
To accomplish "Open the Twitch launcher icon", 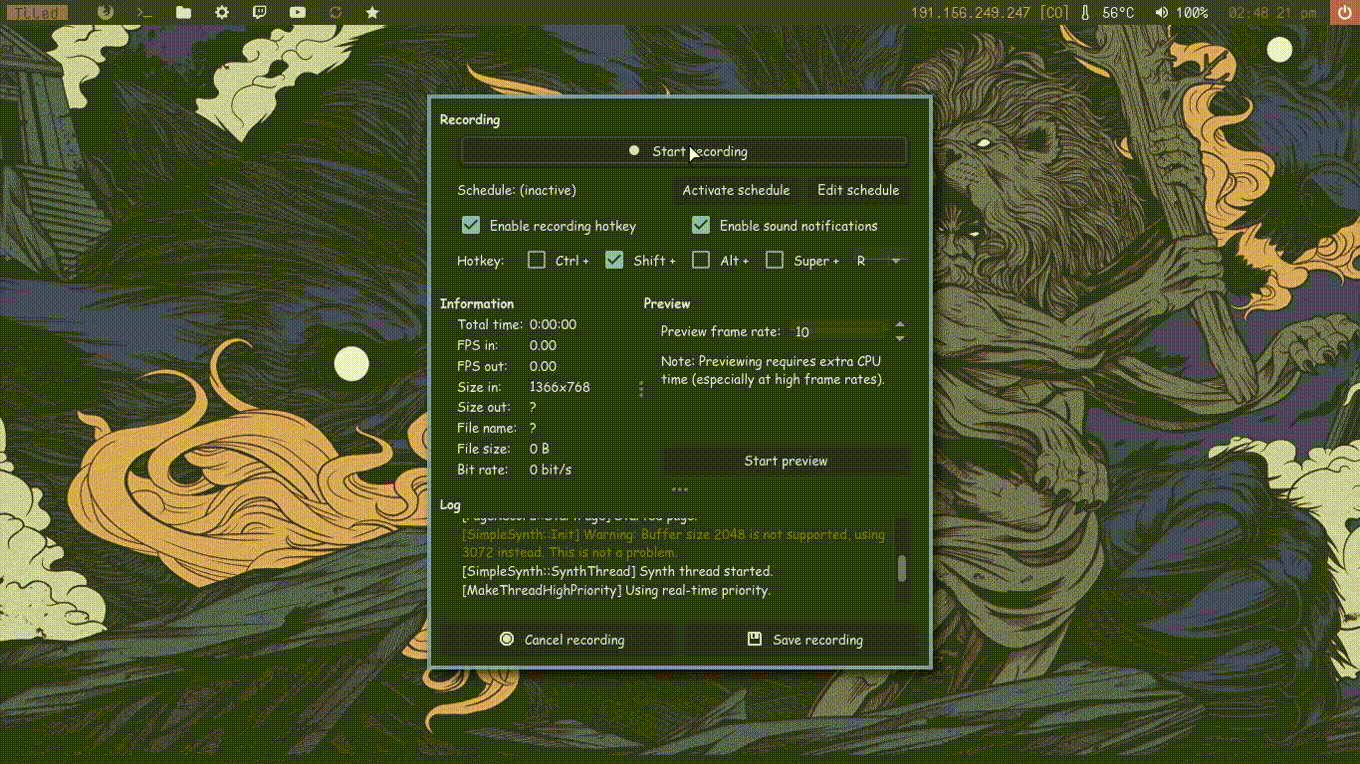I will pyautogui.click(x=260, y=13).
